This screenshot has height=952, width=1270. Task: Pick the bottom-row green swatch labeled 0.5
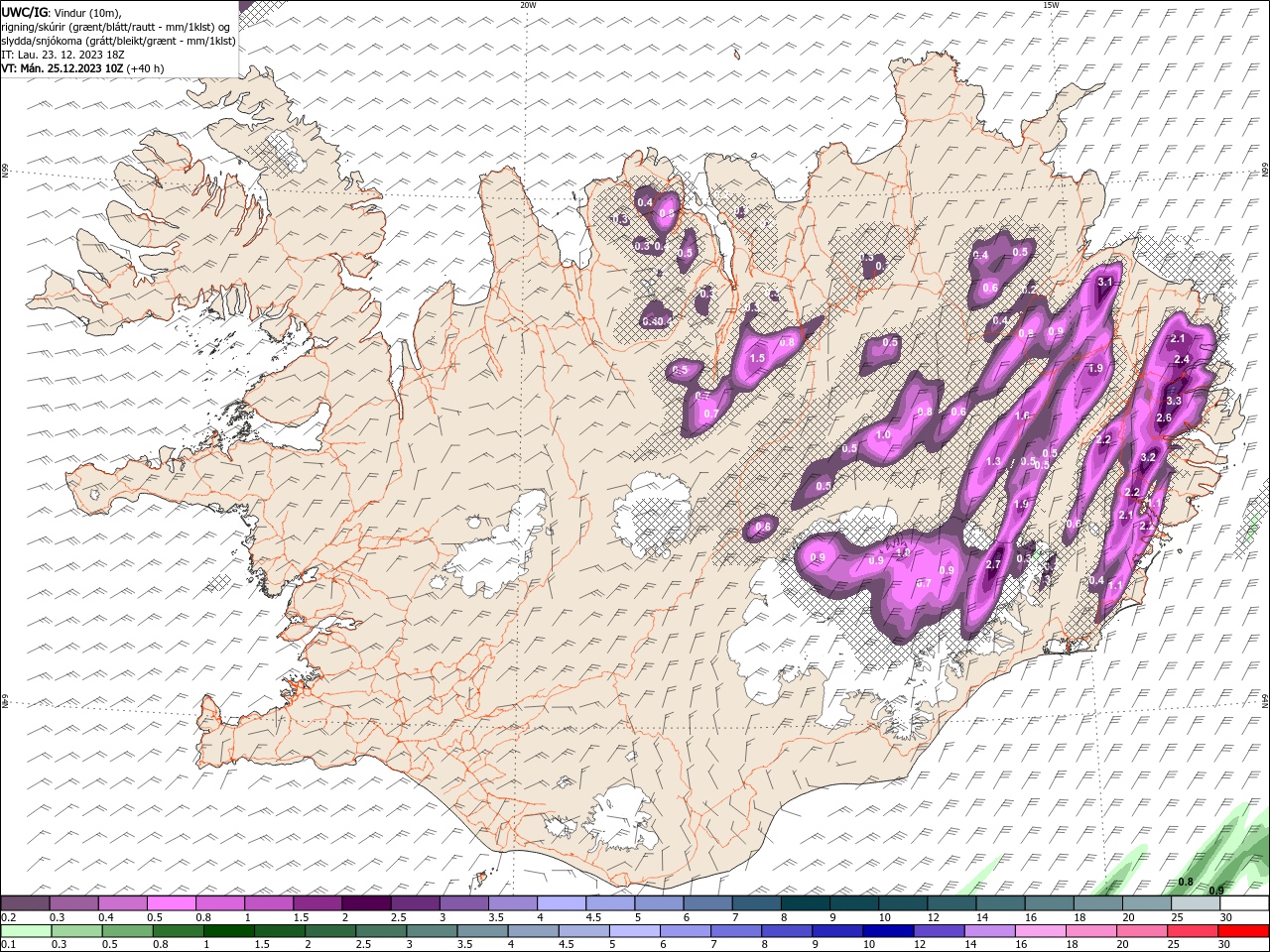click(x=127, y=930)
